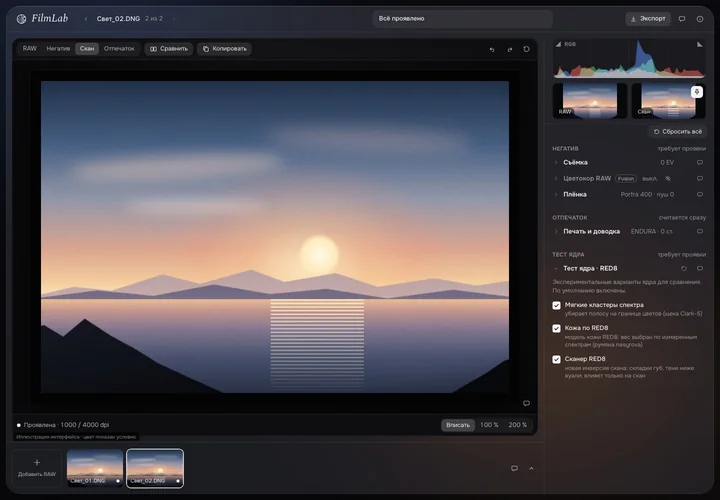Image resolution: width=720 pixels, height=500 pixels.
Task: Click the Всё проявлено status field
Action: (x=462, y=19)
